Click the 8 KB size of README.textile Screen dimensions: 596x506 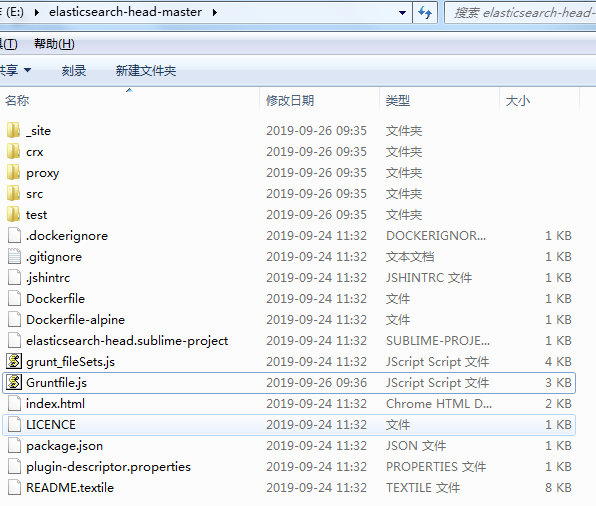558,487
